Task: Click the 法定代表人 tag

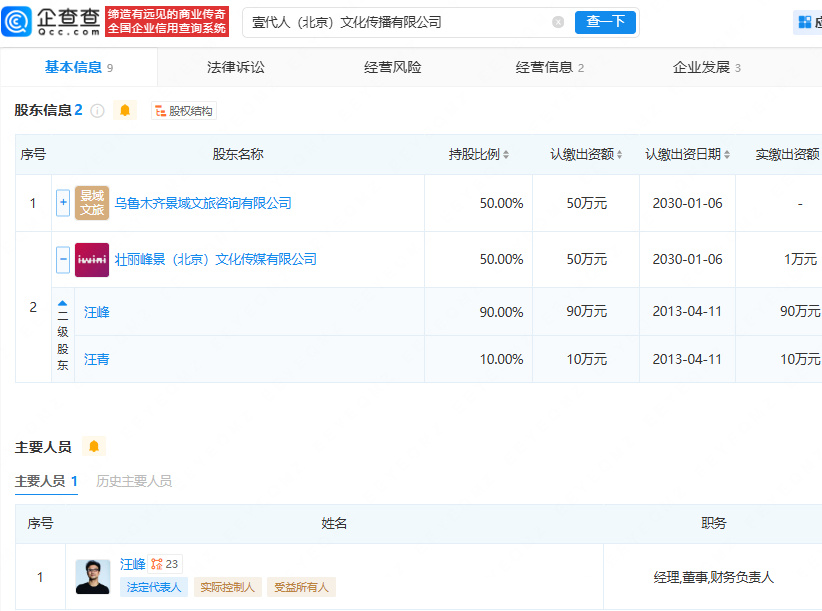Action: (x=154, y=587)
